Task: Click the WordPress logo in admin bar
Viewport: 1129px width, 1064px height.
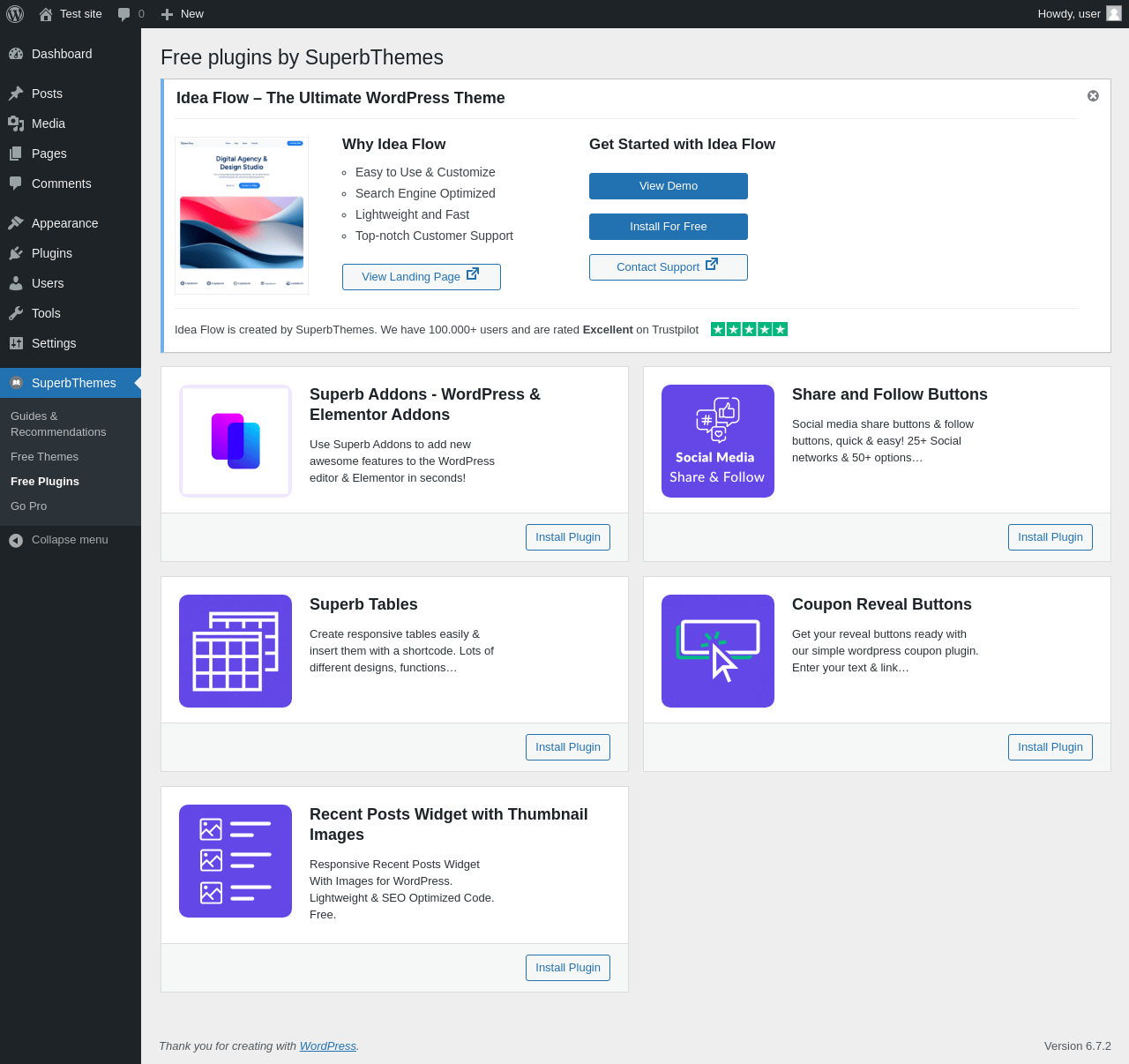Action: point(15,14)
